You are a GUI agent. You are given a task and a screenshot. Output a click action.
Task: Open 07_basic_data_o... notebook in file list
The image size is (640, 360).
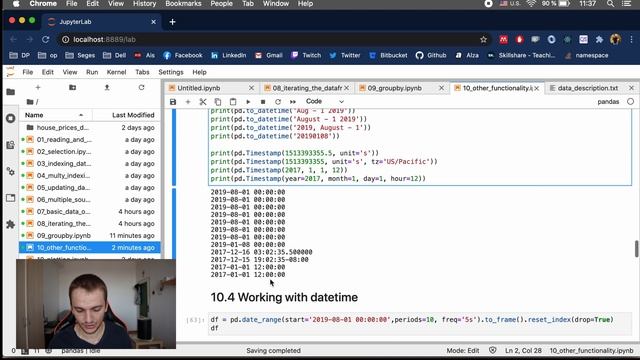point(90,211)
